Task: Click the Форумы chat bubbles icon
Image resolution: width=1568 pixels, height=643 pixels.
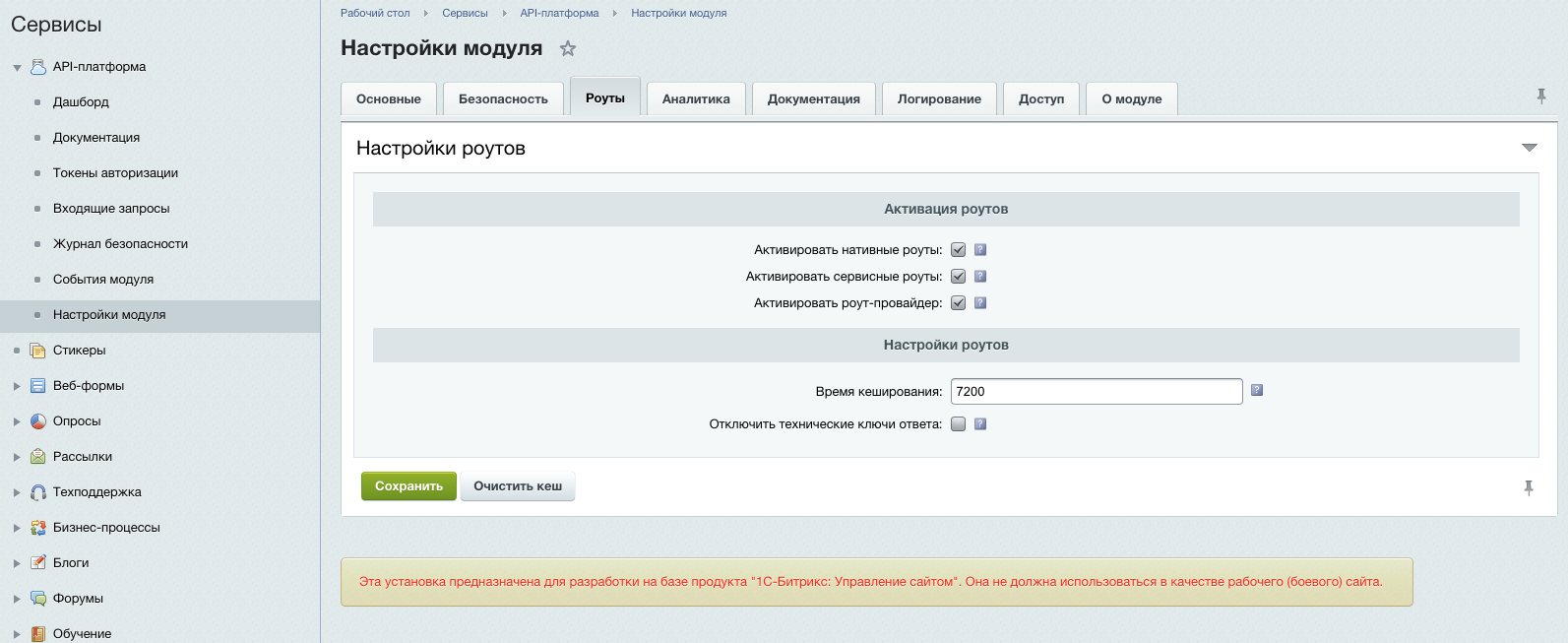Action: 38,599
